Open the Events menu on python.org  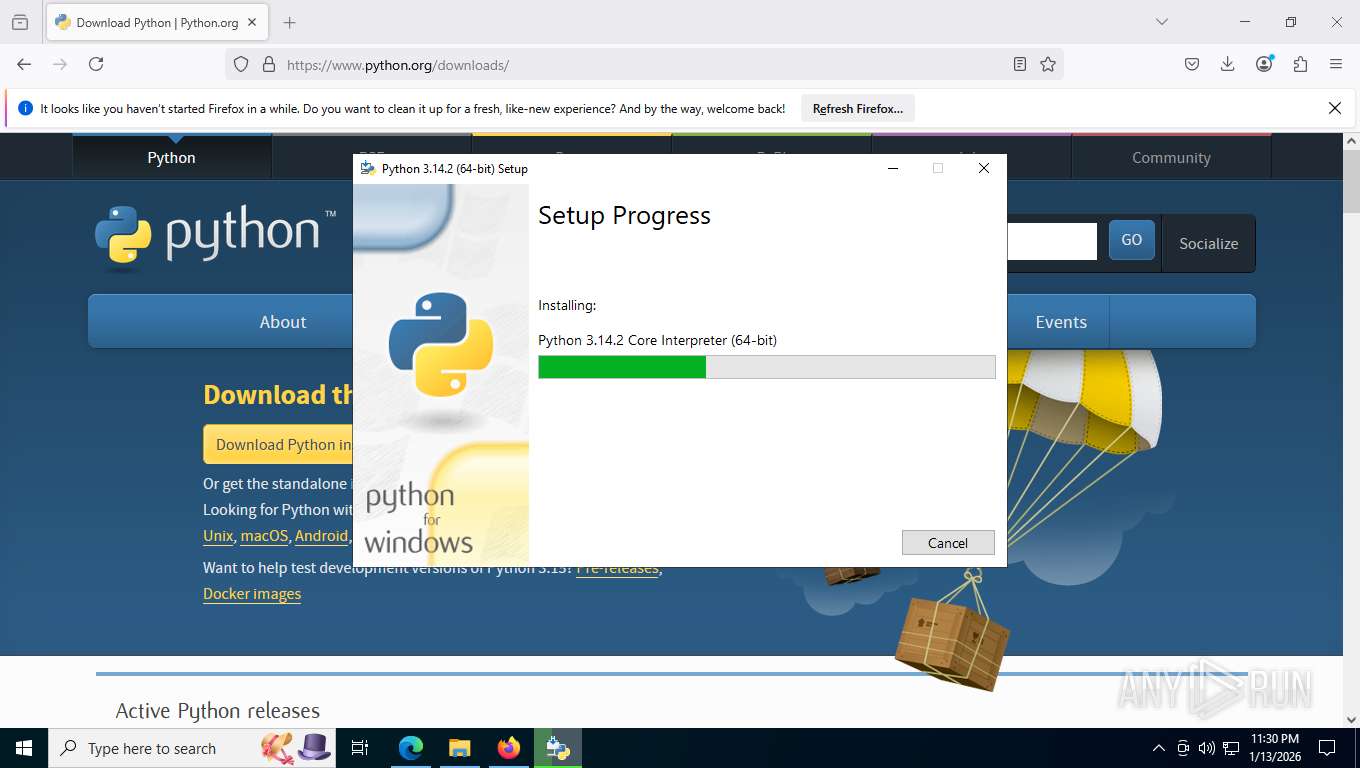tap(1061, 322)
